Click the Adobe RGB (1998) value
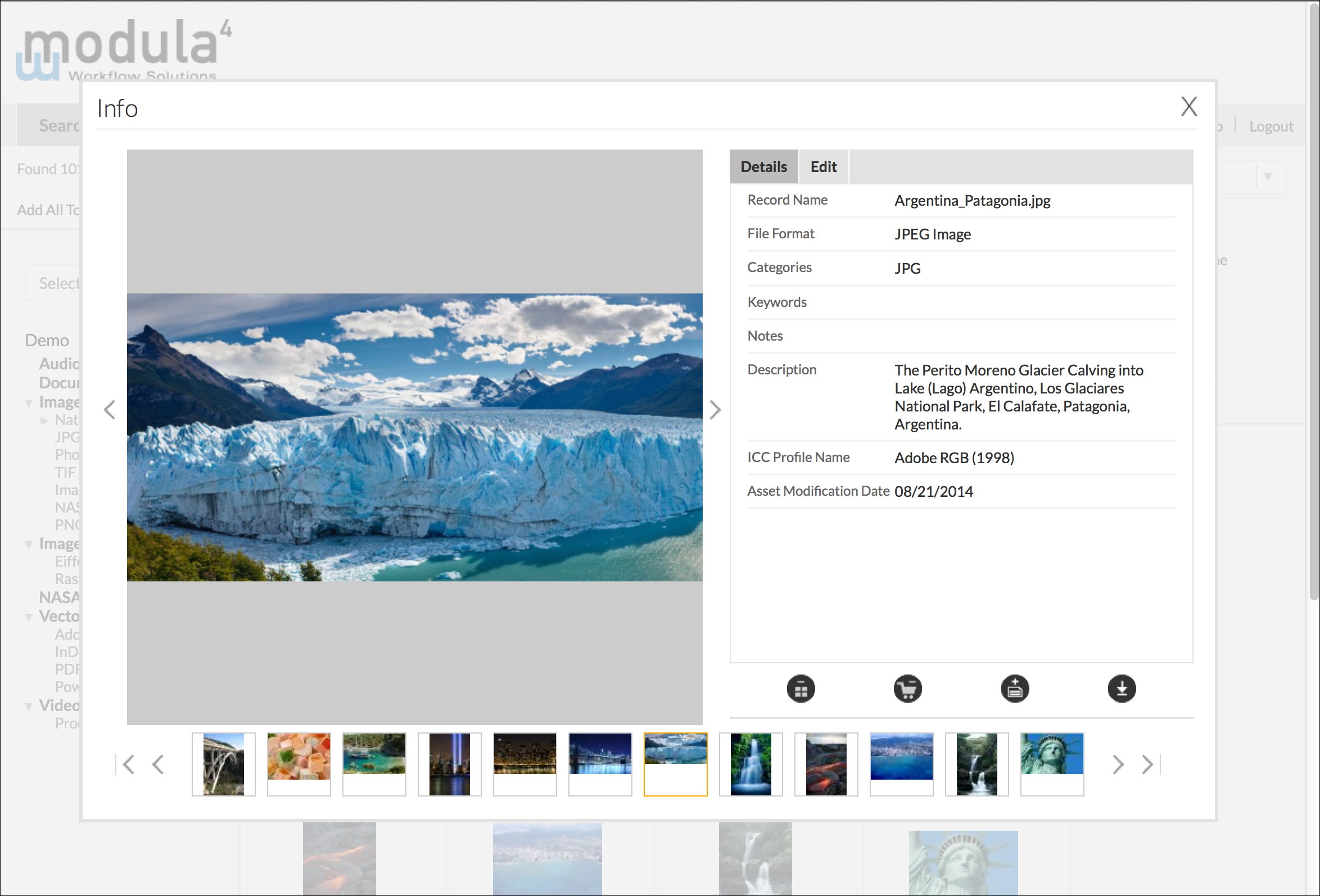Viewport: 1320px width, 896px height. [953, 458]
